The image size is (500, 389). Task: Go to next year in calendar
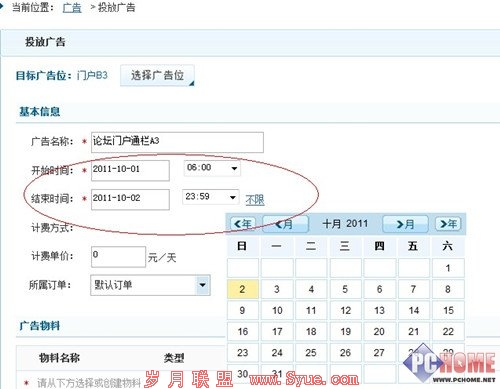point(448,224)
